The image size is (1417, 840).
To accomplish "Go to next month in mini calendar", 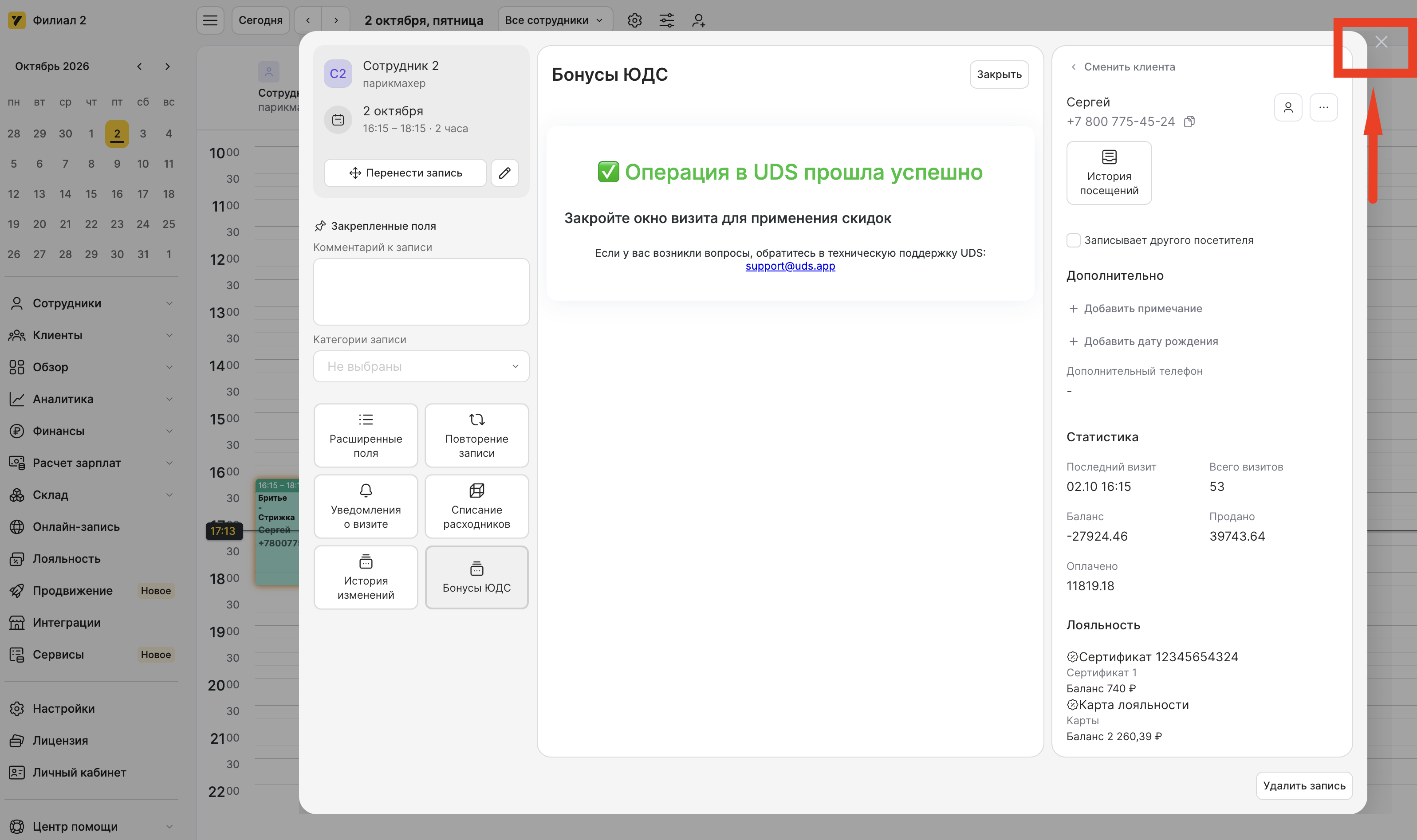I will coord(168,66).
